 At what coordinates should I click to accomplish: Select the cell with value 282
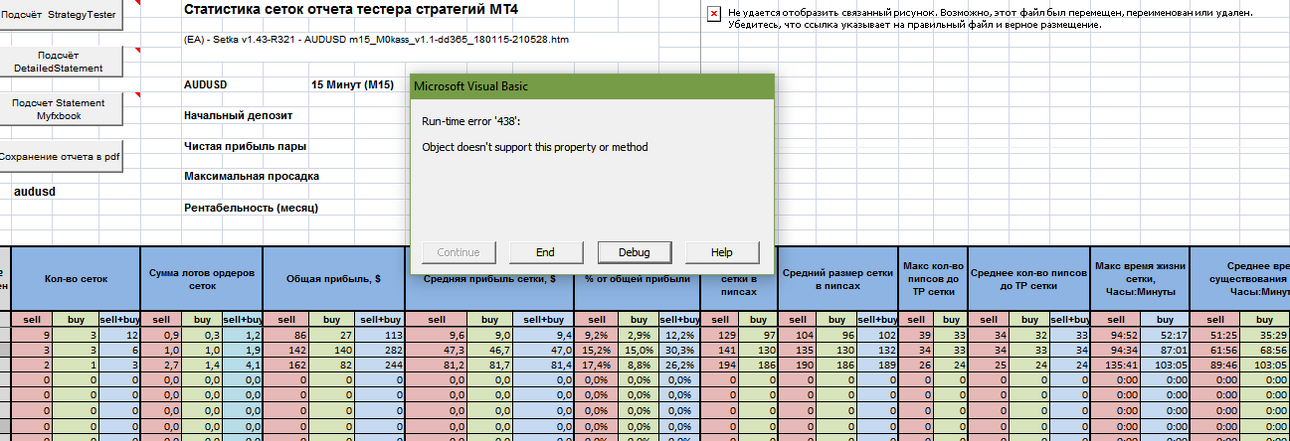[381, 349]
